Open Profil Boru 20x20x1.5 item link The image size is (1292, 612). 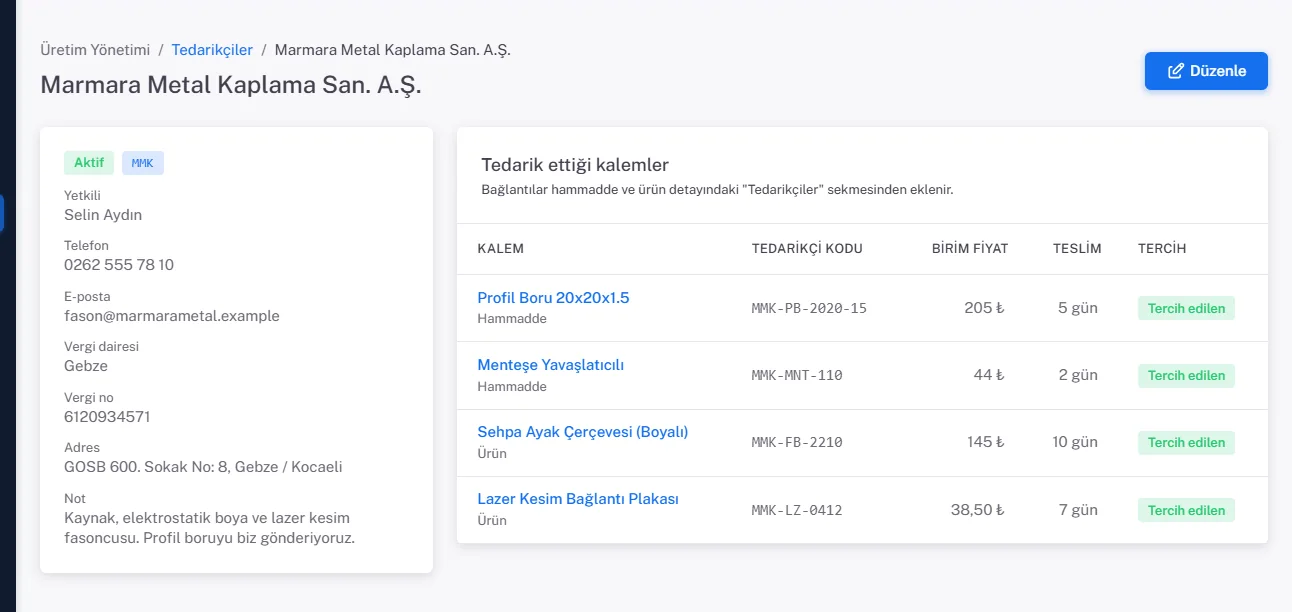[553, 297]
